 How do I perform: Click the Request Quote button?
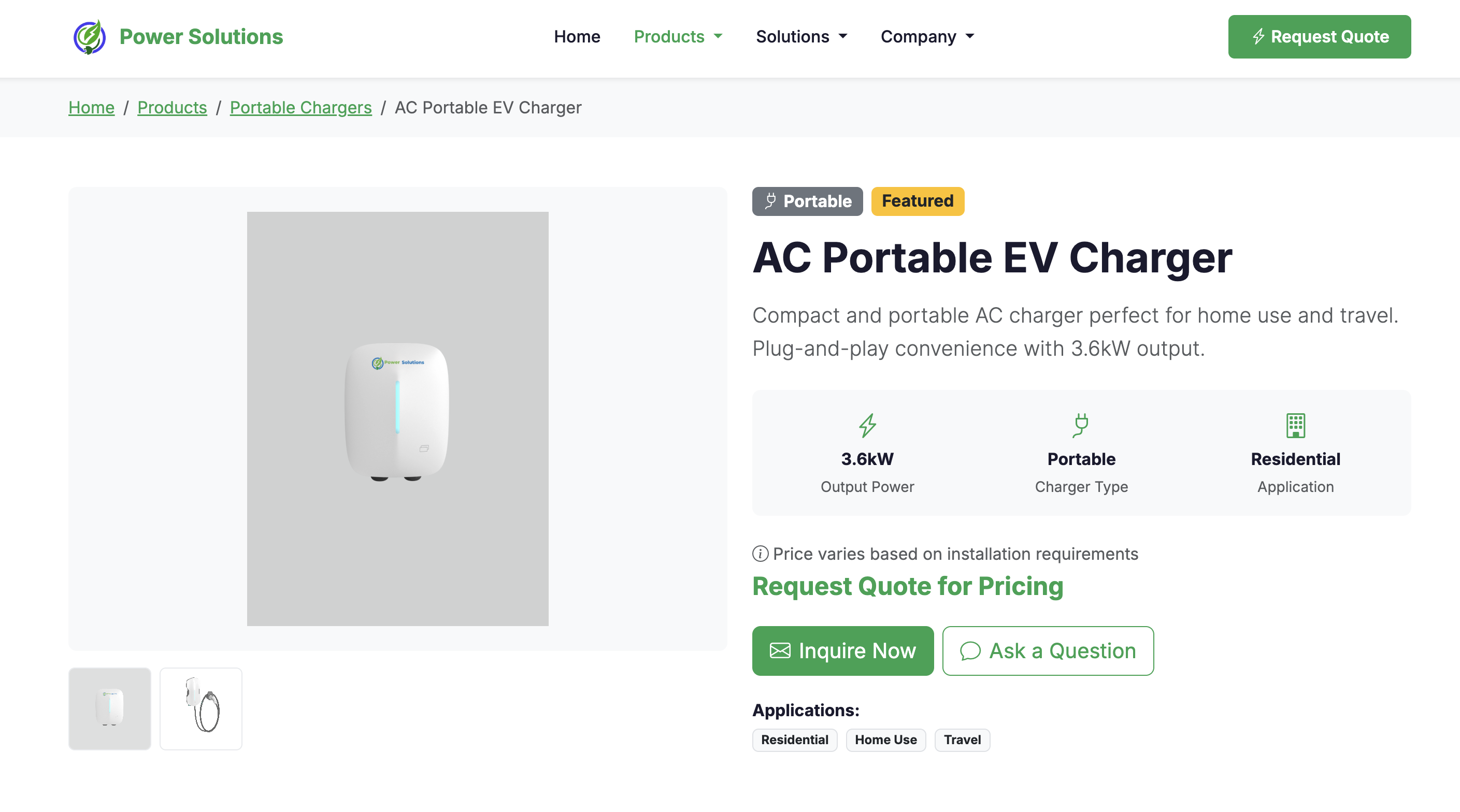(x=1320, y=36)
